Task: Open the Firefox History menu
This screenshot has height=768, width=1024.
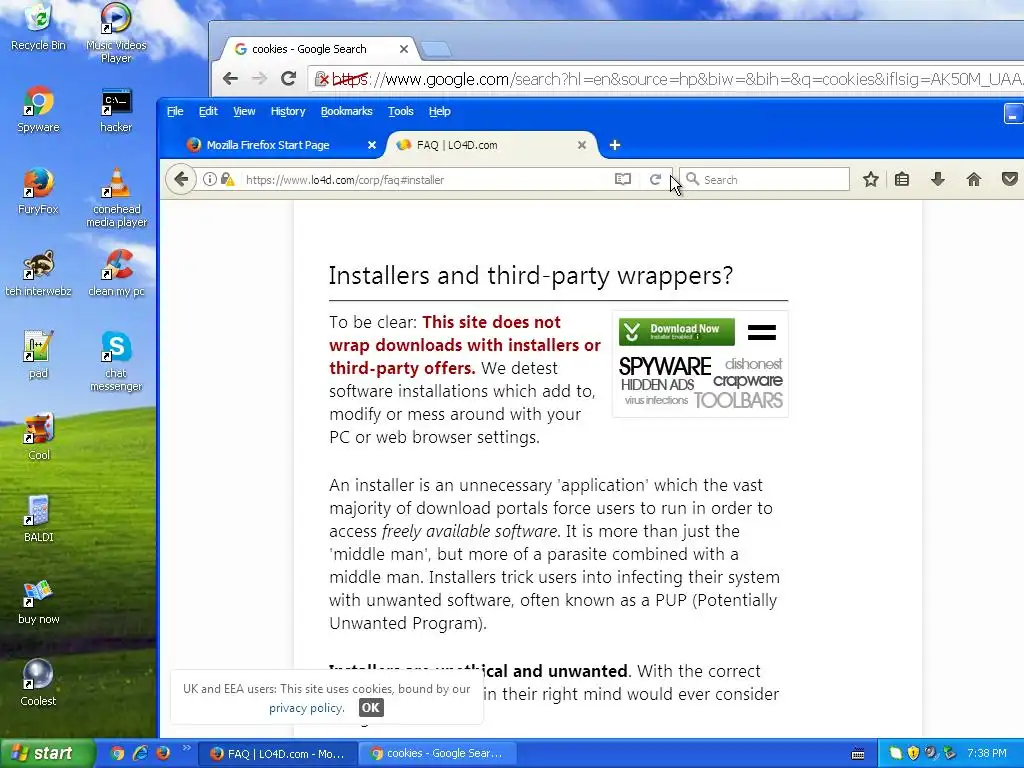Action: pyautogui.click(x=288, y=111)
